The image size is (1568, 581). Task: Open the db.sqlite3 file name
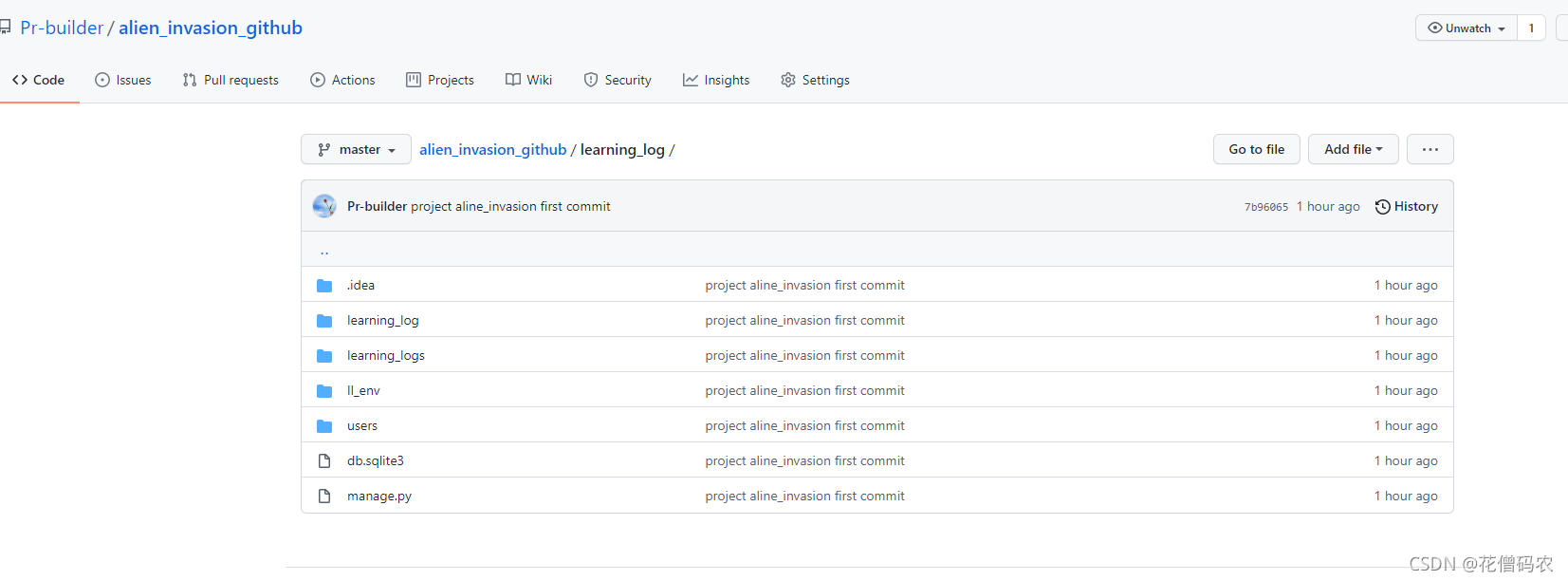coord(376,460)
